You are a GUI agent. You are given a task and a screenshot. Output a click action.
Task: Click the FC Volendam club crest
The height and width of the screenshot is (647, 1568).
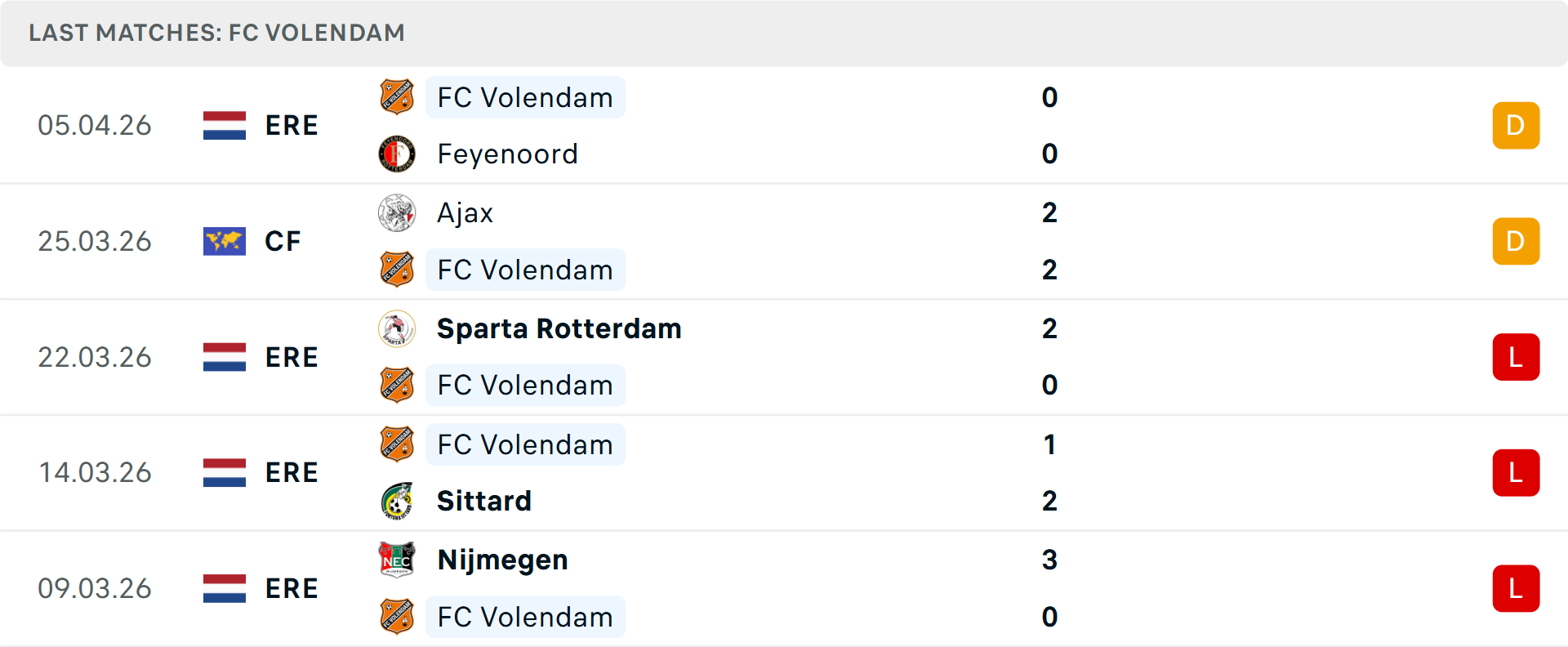coord(397,97)
